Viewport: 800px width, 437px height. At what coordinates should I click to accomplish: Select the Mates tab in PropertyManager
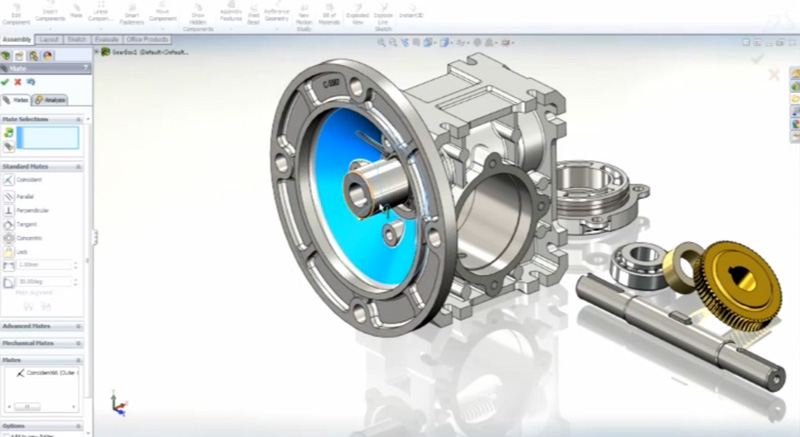(16, 100)
